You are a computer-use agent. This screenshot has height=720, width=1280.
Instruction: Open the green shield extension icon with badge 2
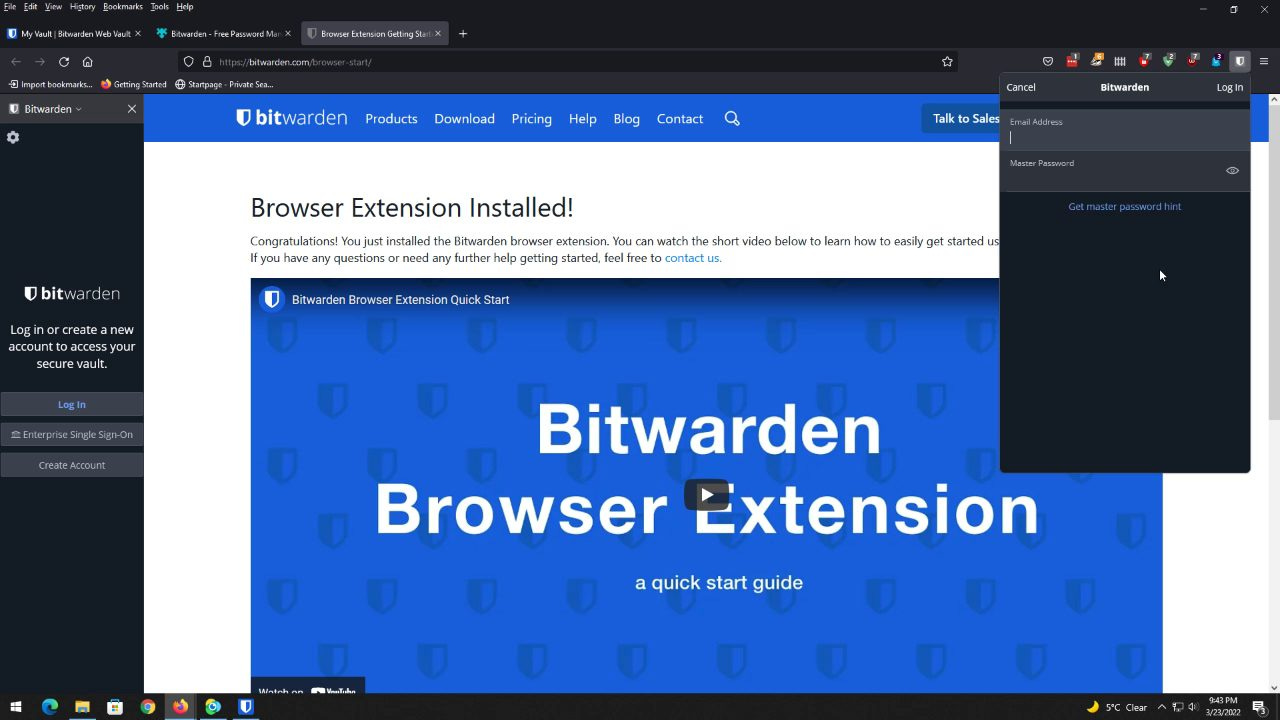(x=1168, y=61)
